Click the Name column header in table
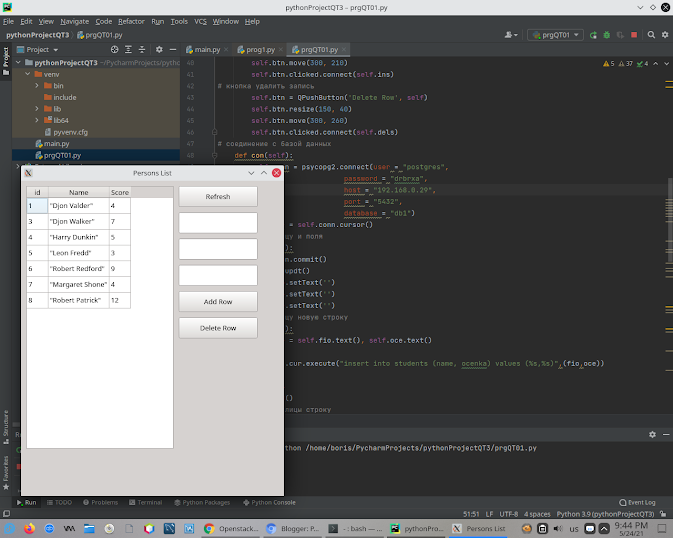This screenshot has height=538, width=673. (x=79, y=192)
